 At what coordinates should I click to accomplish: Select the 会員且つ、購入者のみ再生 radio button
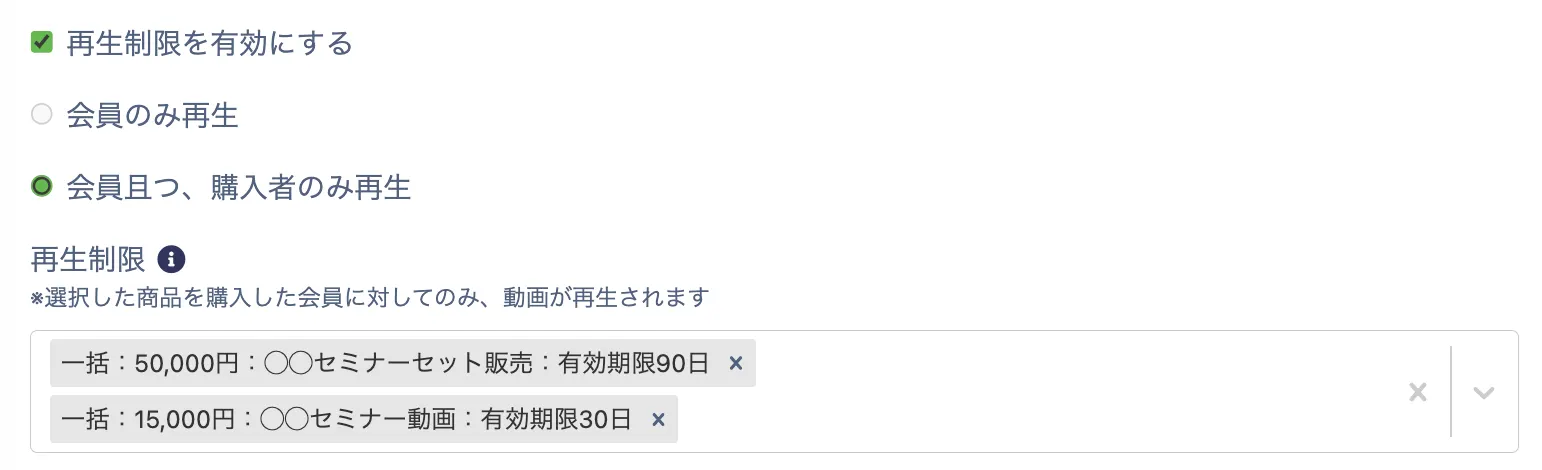click(x=41, y=186)
